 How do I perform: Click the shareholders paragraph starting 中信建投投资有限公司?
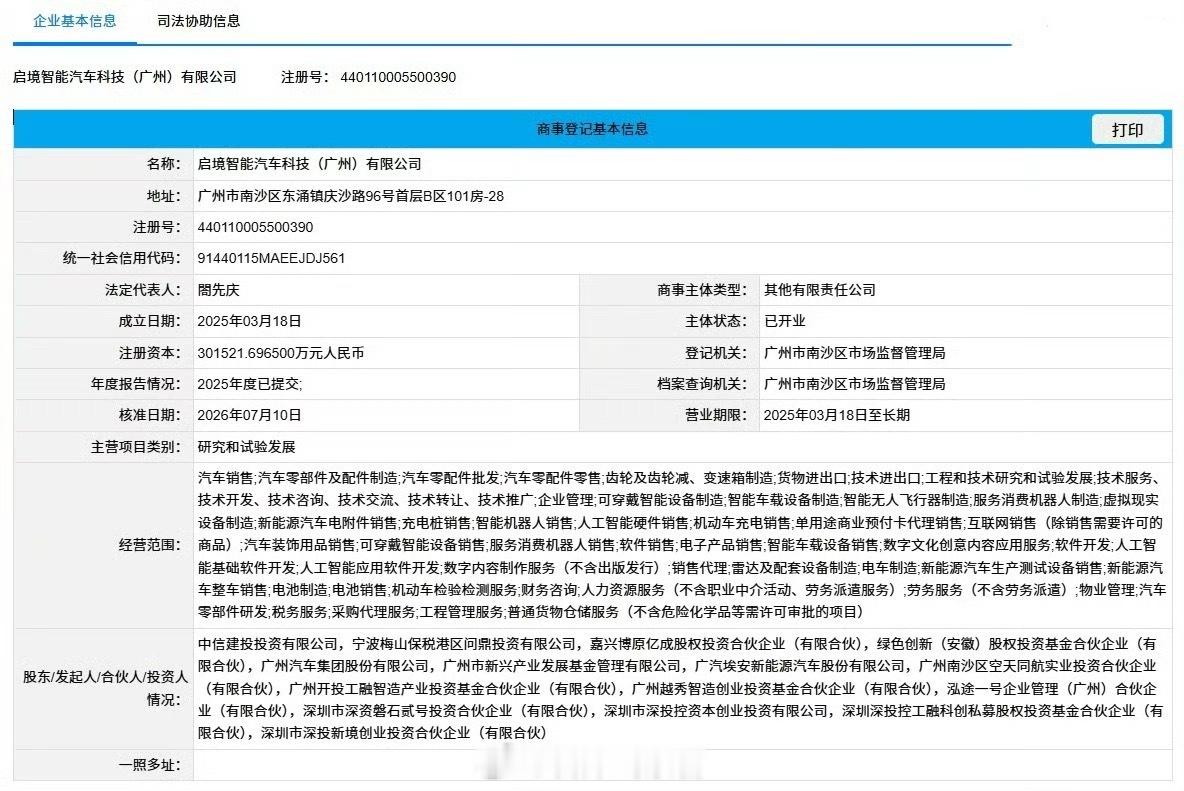680,688
